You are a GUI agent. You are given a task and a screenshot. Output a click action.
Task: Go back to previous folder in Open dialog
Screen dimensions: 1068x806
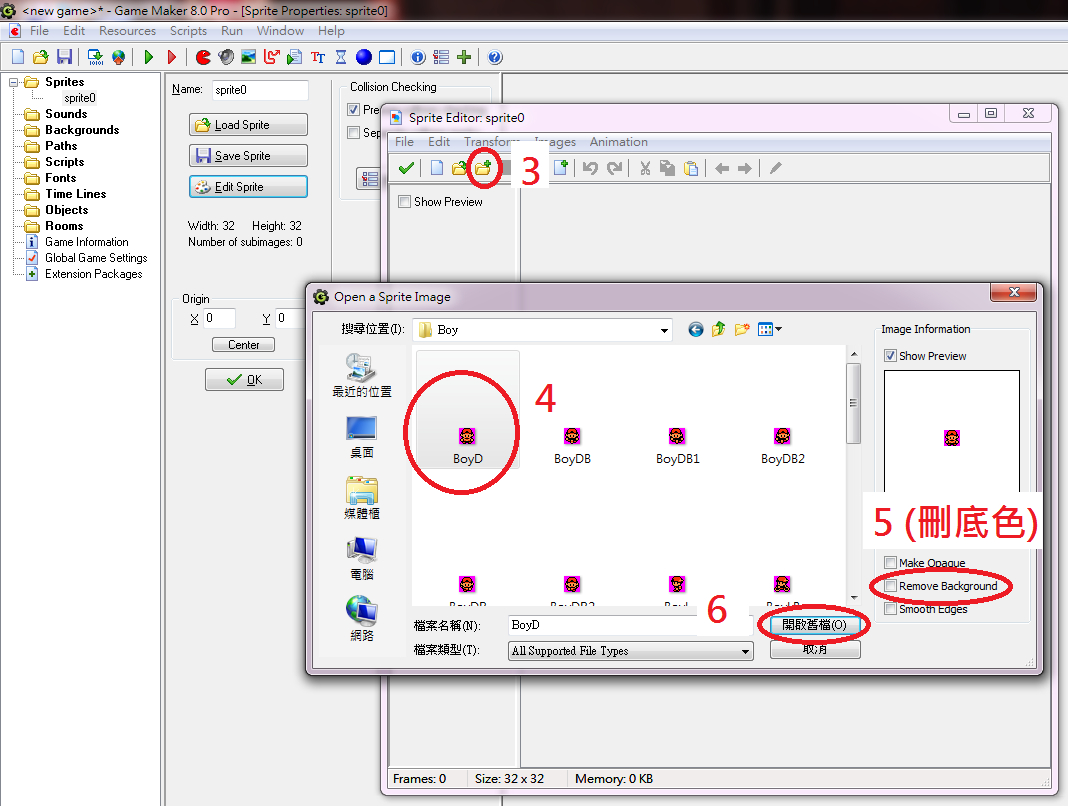click(x=695, y=330)
